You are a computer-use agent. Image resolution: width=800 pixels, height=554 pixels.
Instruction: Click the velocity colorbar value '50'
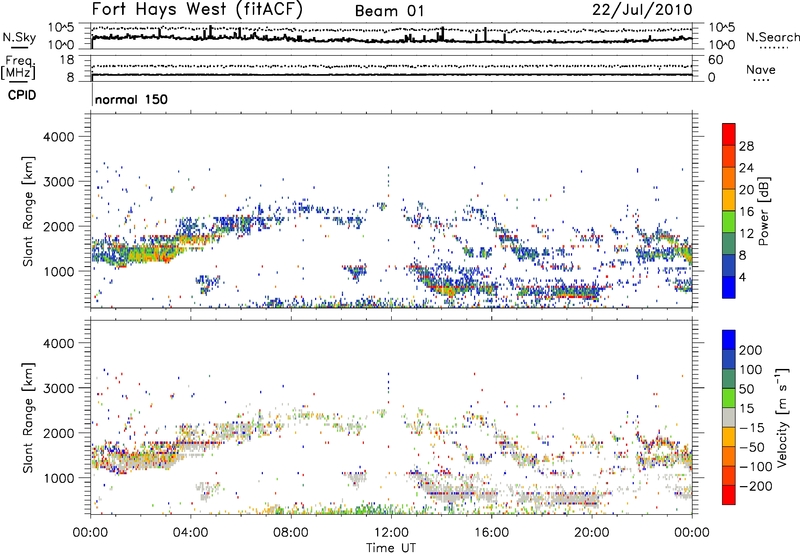click(746, 389)
